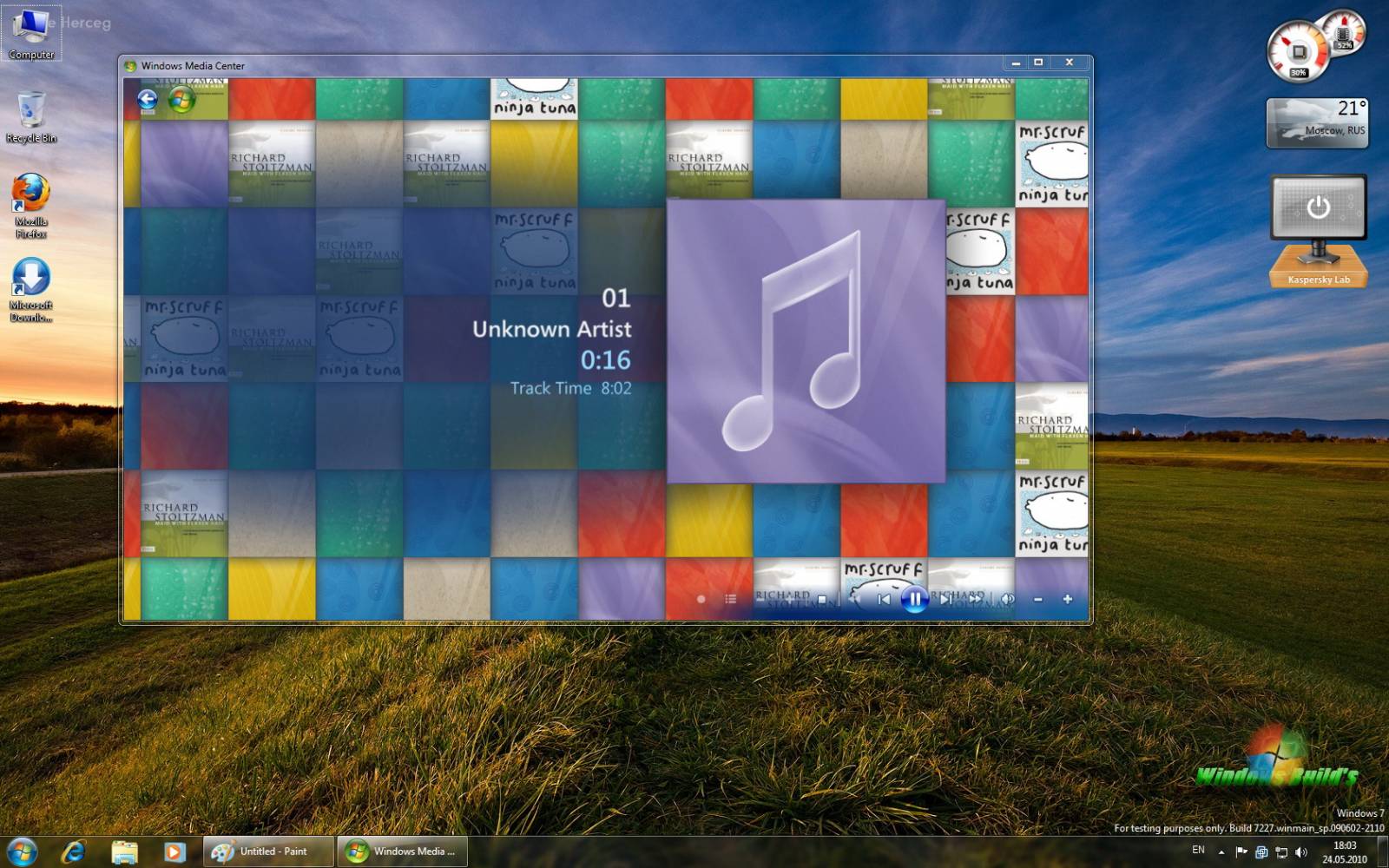Click the EN language indicator
This screenshot has height=868, width=1389.
pyautogui.click(x=1198, y=850)
